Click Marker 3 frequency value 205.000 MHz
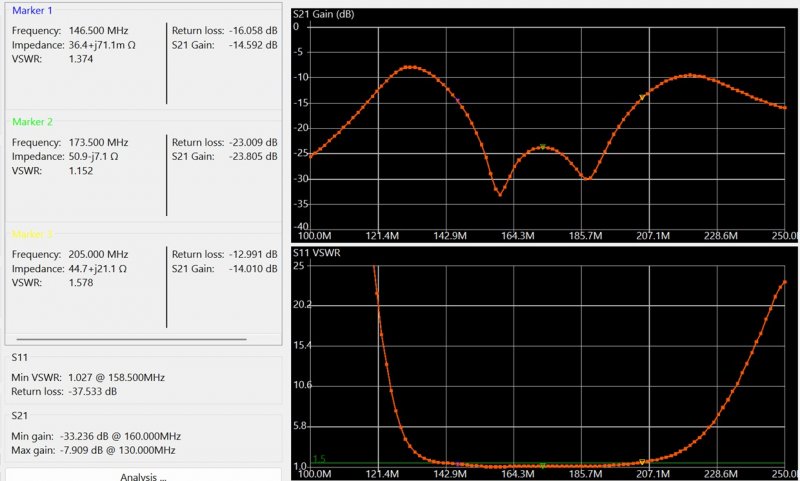The width and height of the screenshot is (800, 481). [x=97, y=254]
